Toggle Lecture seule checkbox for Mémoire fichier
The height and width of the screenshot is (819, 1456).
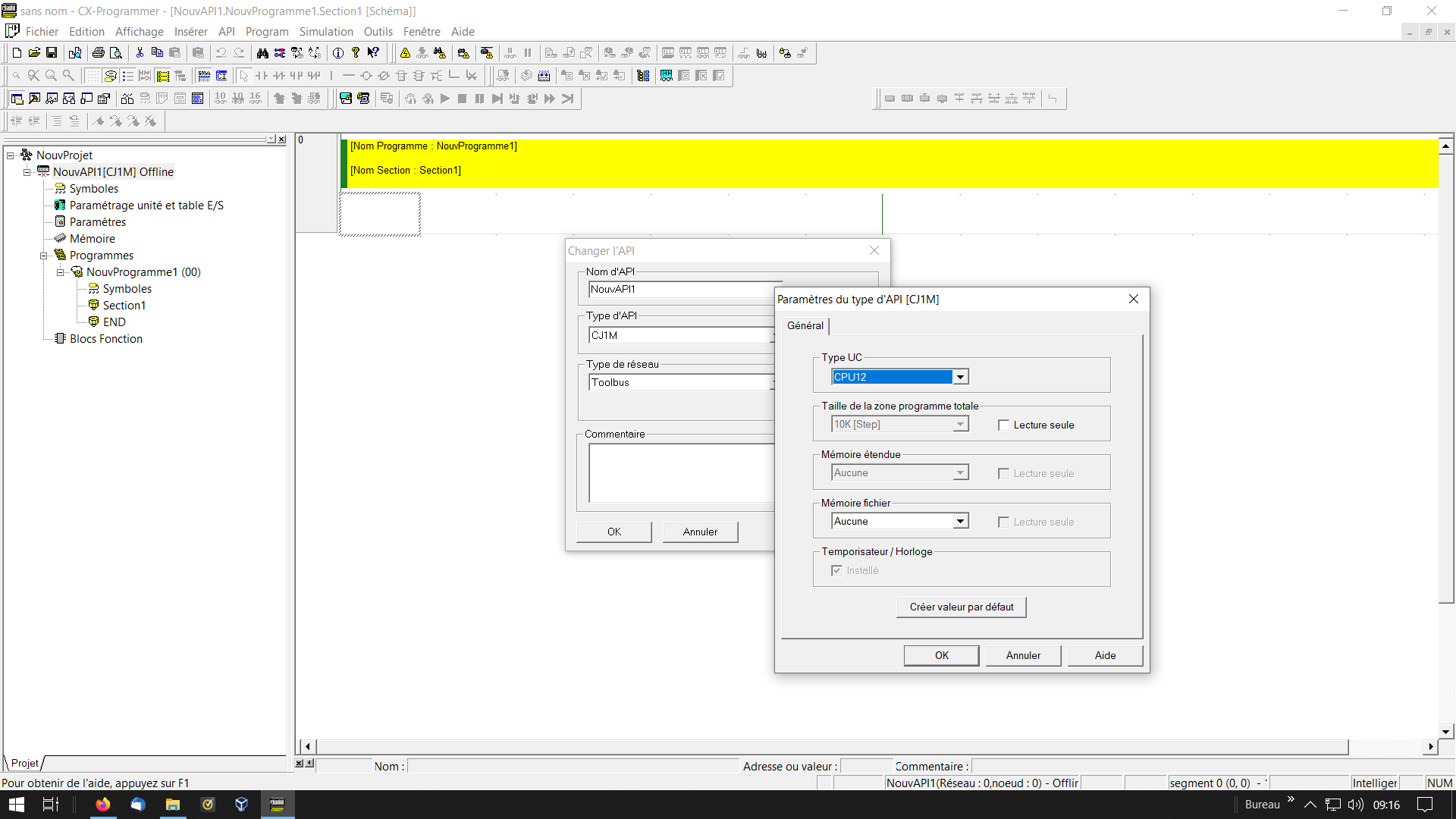[x=1003, y=522]
